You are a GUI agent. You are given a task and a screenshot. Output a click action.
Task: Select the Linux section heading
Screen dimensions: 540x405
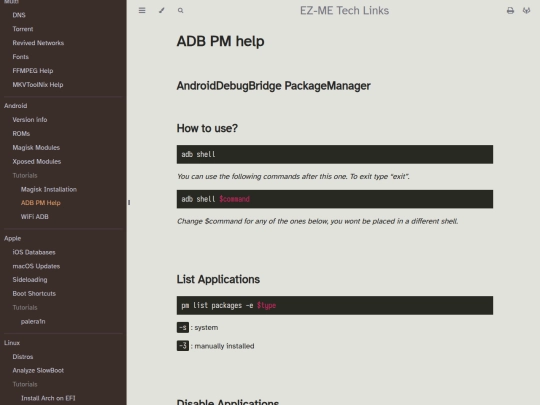[12, 343]
